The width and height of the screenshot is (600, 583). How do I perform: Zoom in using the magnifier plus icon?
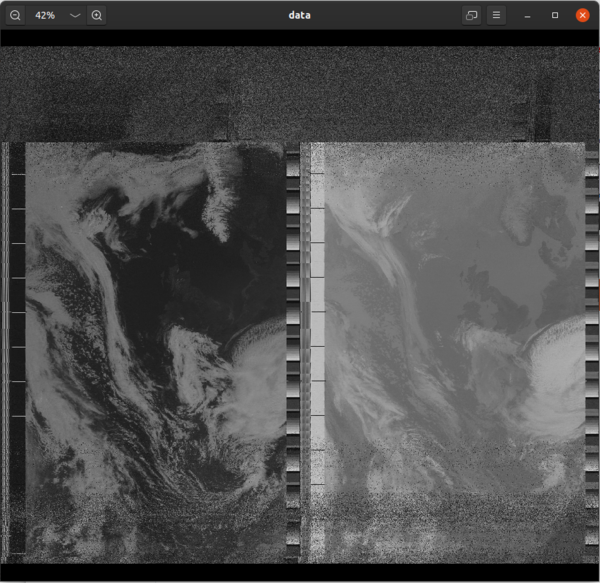(x=96, y=15)
